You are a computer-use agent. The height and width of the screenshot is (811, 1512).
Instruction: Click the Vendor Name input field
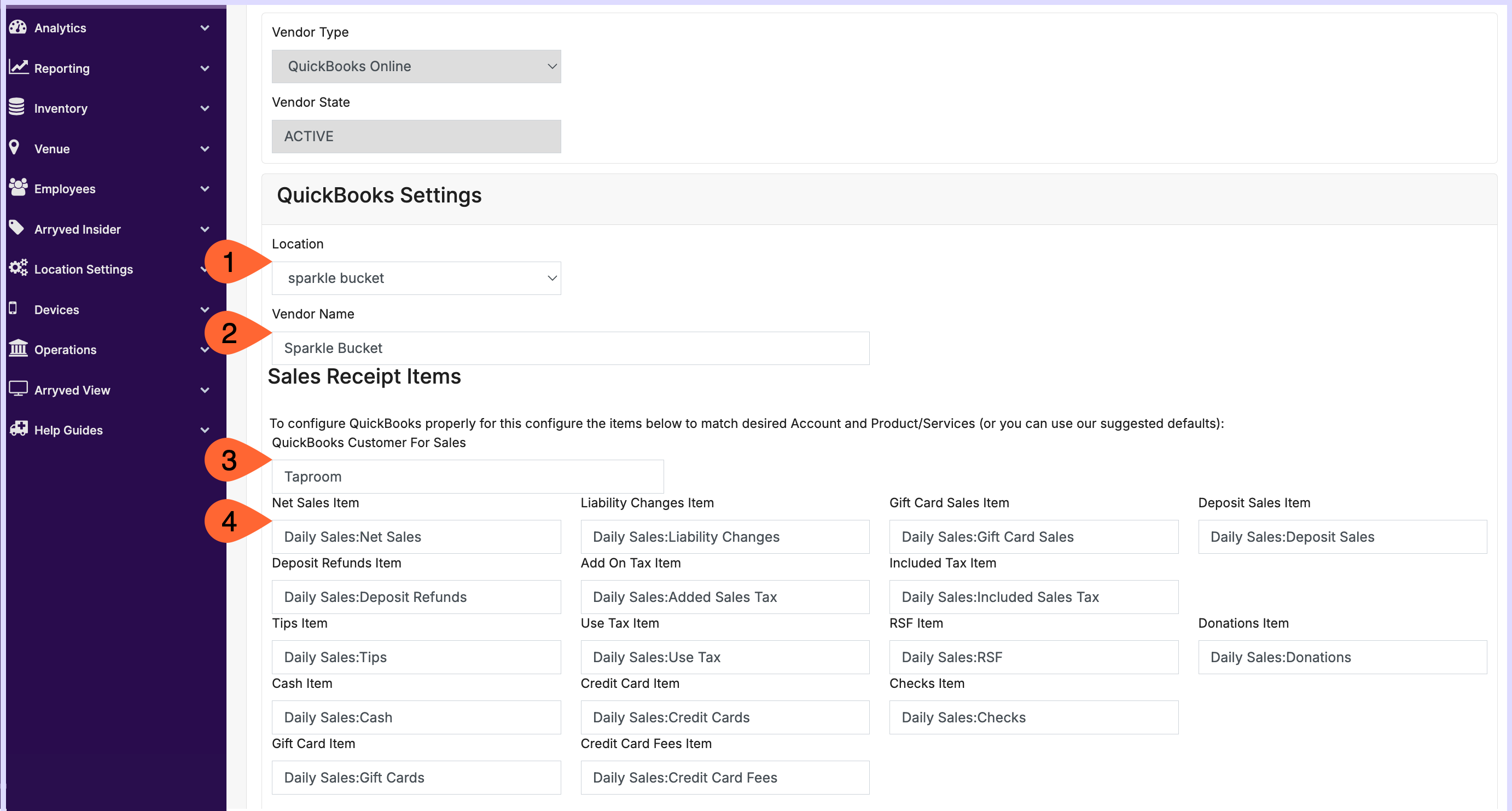point(571,348)
